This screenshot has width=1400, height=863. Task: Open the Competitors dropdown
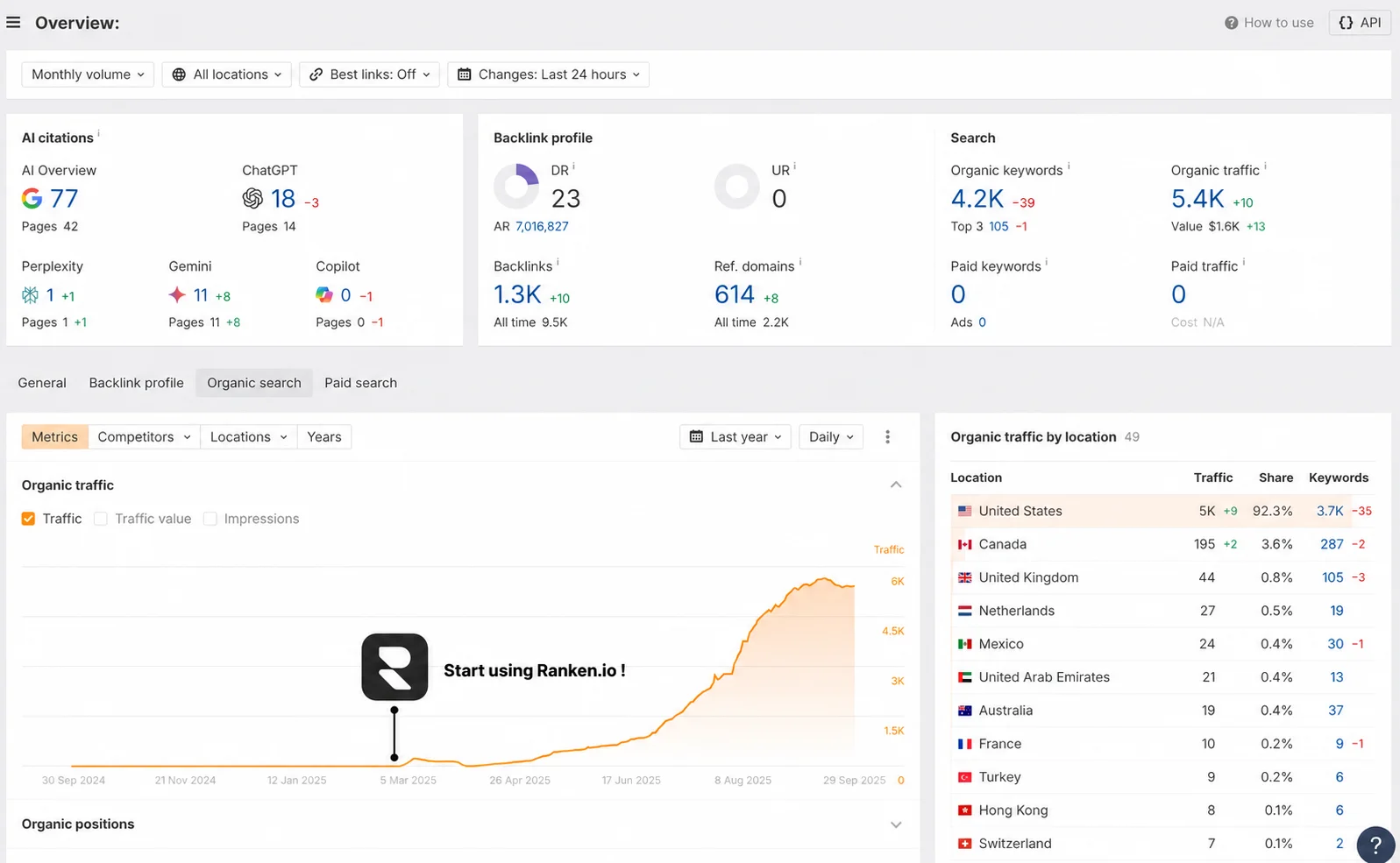(144, 436)
